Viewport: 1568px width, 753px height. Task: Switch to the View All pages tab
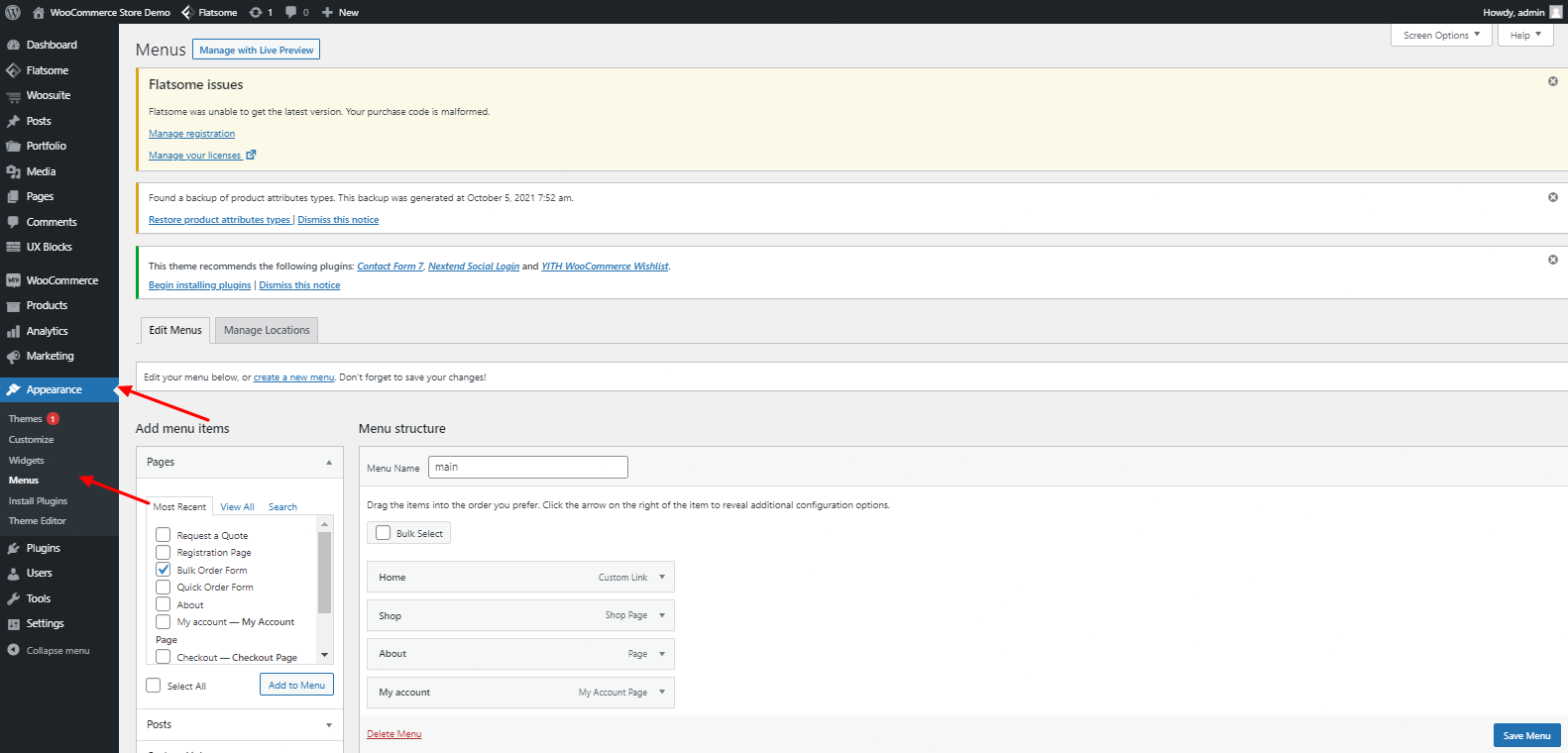pos(237,506)
